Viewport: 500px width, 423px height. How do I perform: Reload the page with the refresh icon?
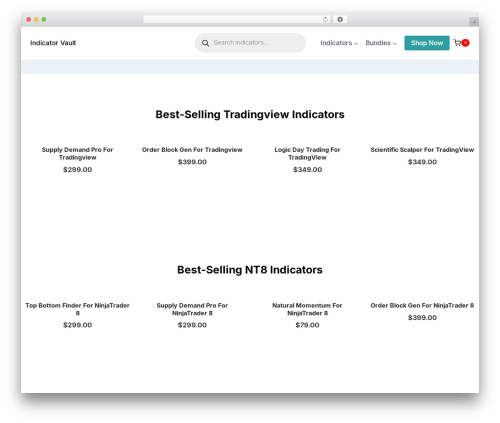point(325,20)
